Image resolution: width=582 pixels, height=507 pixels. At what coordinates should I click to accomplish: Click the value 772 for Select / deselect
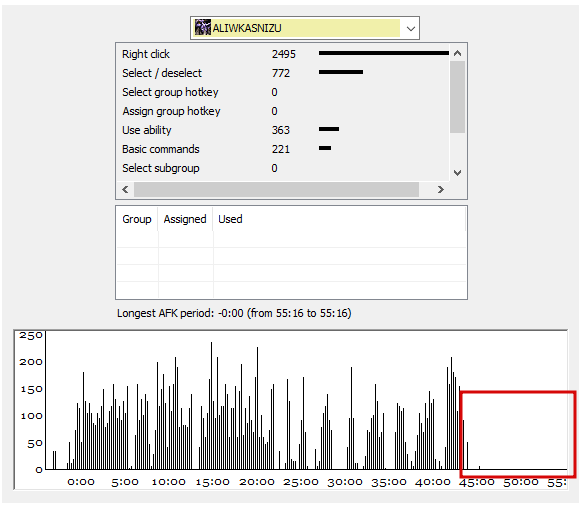point(281,73)
